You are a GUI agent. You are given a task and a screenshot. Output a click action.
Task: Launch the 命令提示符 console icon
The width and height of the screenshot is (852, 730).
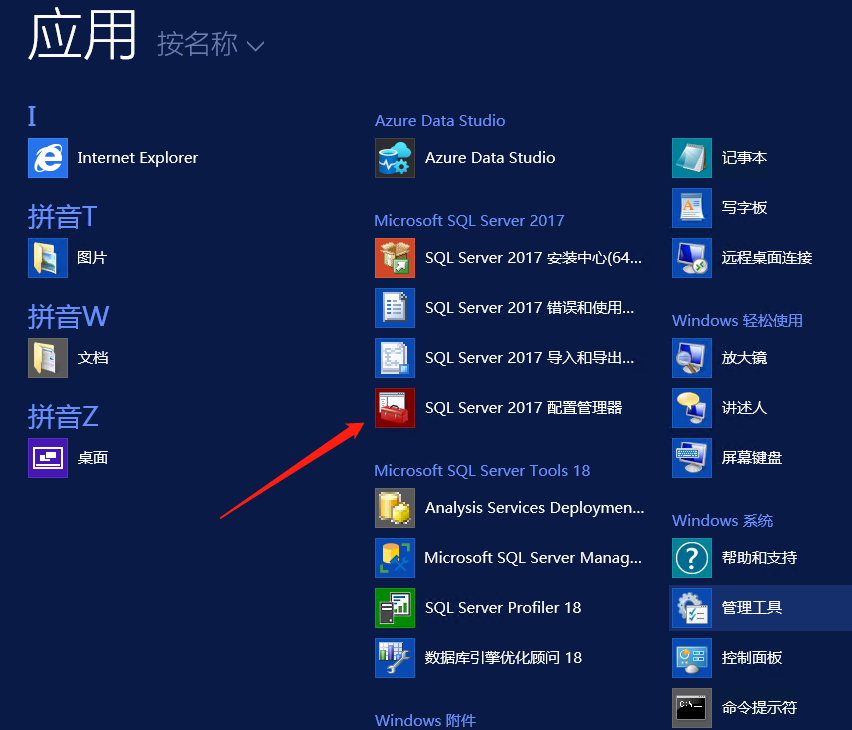[692, 708]
